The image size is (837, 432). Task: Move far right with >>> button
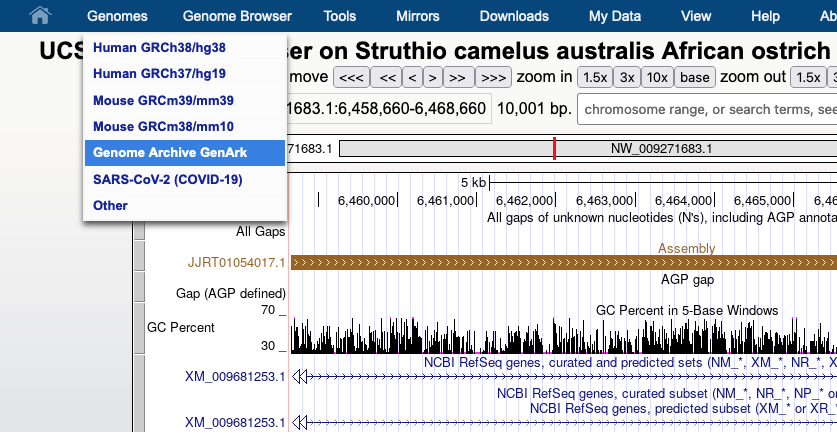click(x=493, y=77)
